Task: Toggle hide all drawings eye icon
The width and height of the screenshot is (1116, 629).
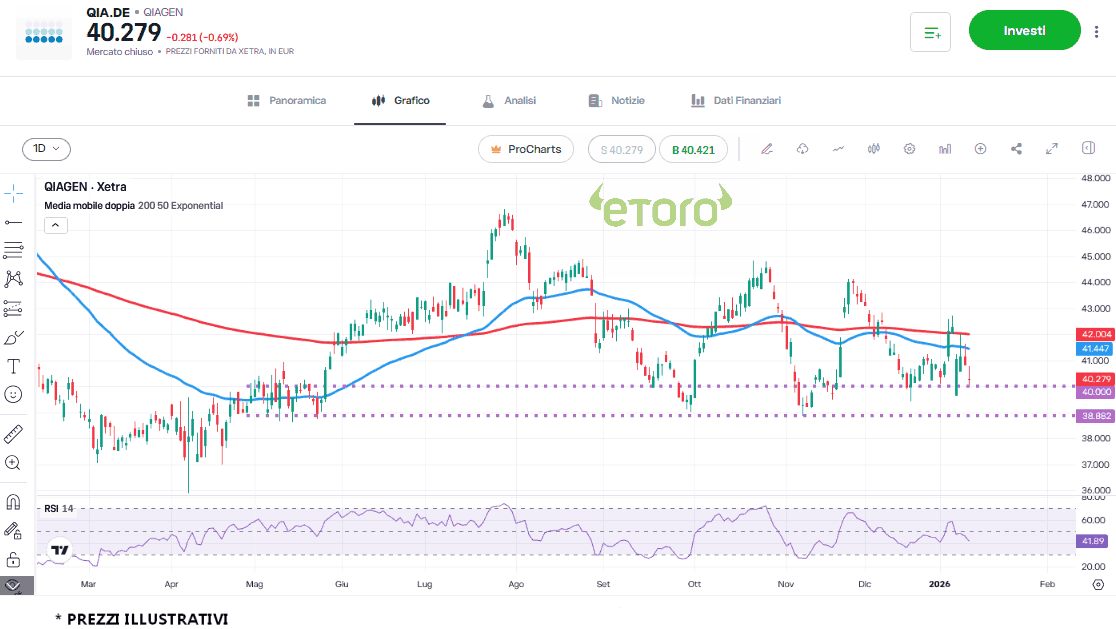Action: 14,585
